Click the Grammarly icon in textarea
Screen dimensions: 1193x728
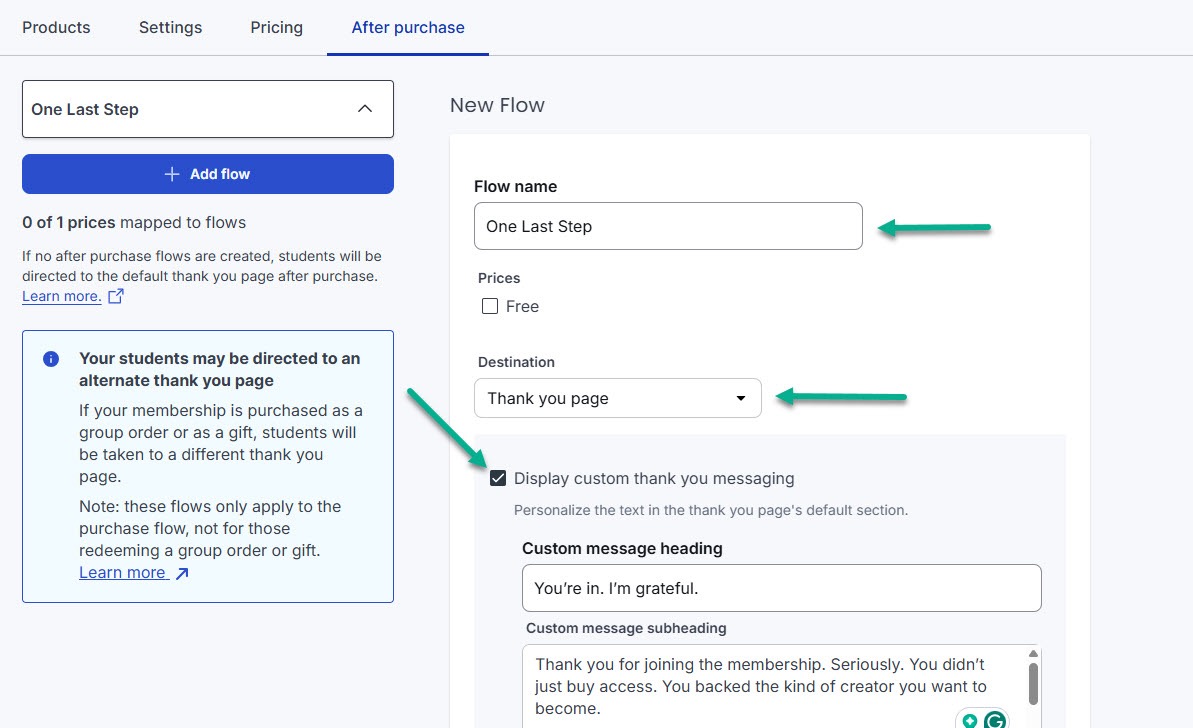click(994, 720)
